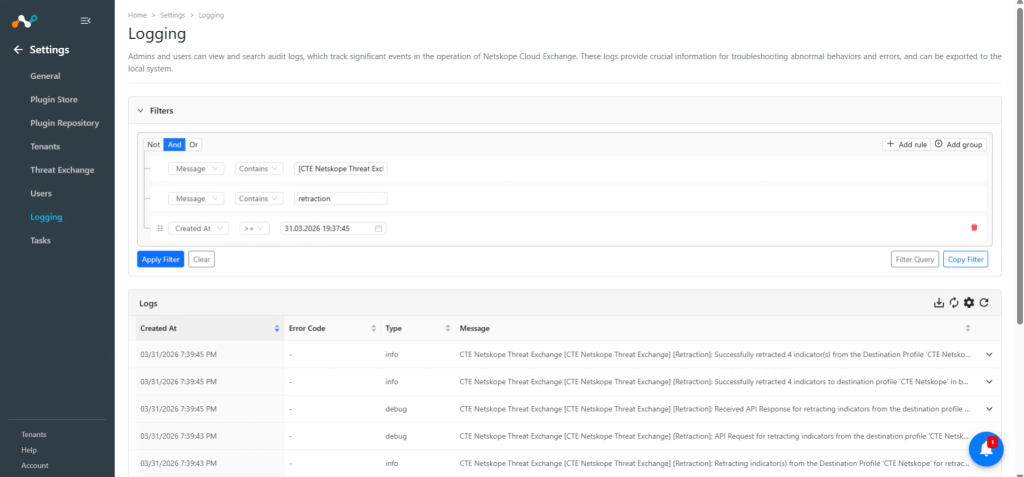Click the Logging breadcrumb text

point(211,15)
